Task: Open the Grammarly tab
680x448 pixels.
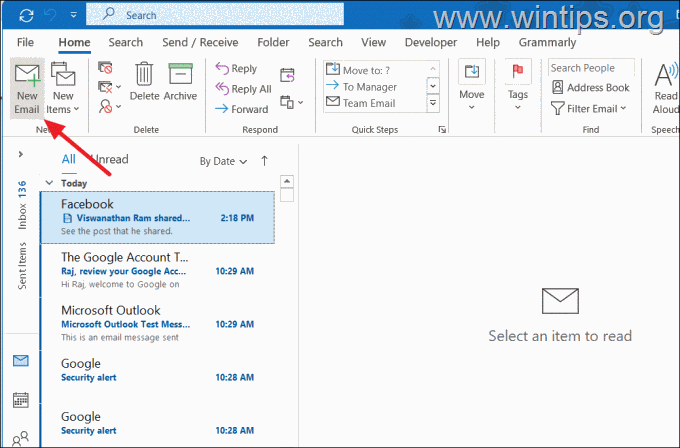Action: click(x=547, y=43)
